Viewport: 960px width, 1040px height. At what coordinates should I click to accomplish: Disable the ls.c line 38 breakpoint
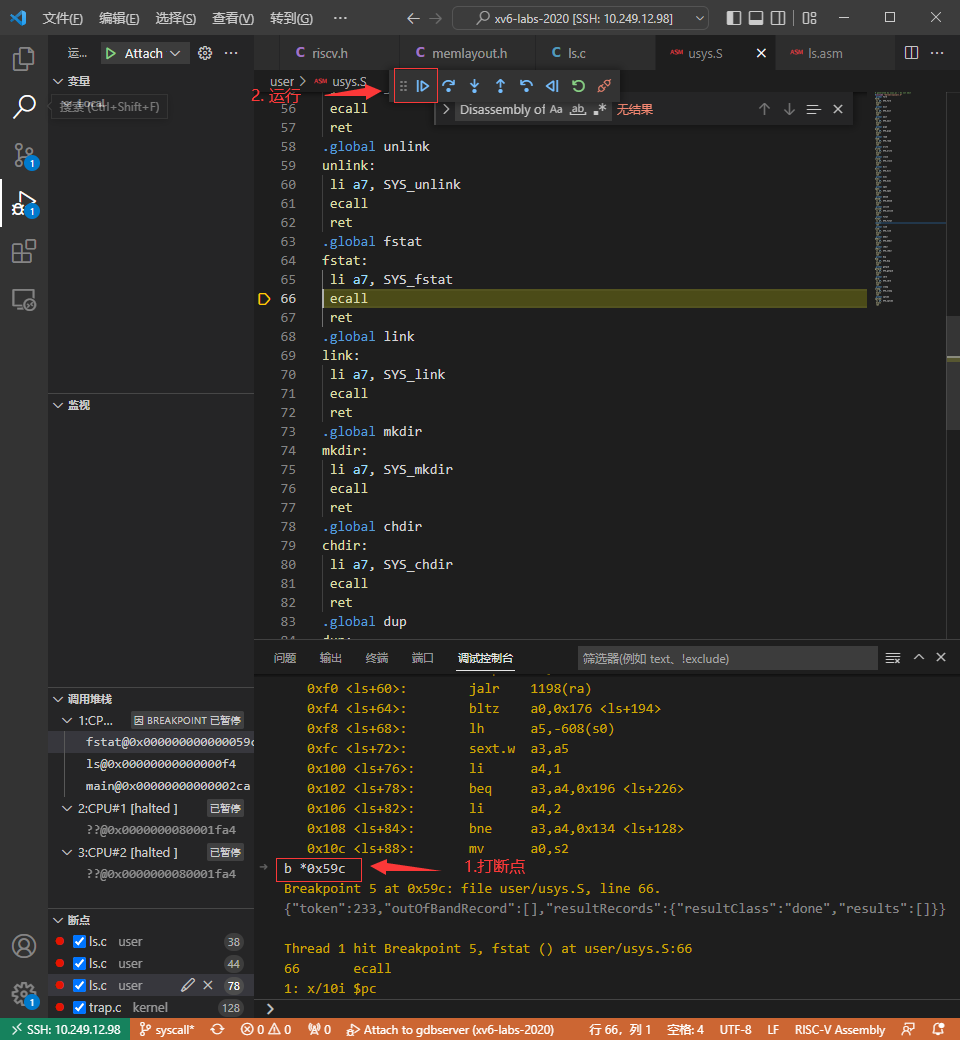(79, 941)
